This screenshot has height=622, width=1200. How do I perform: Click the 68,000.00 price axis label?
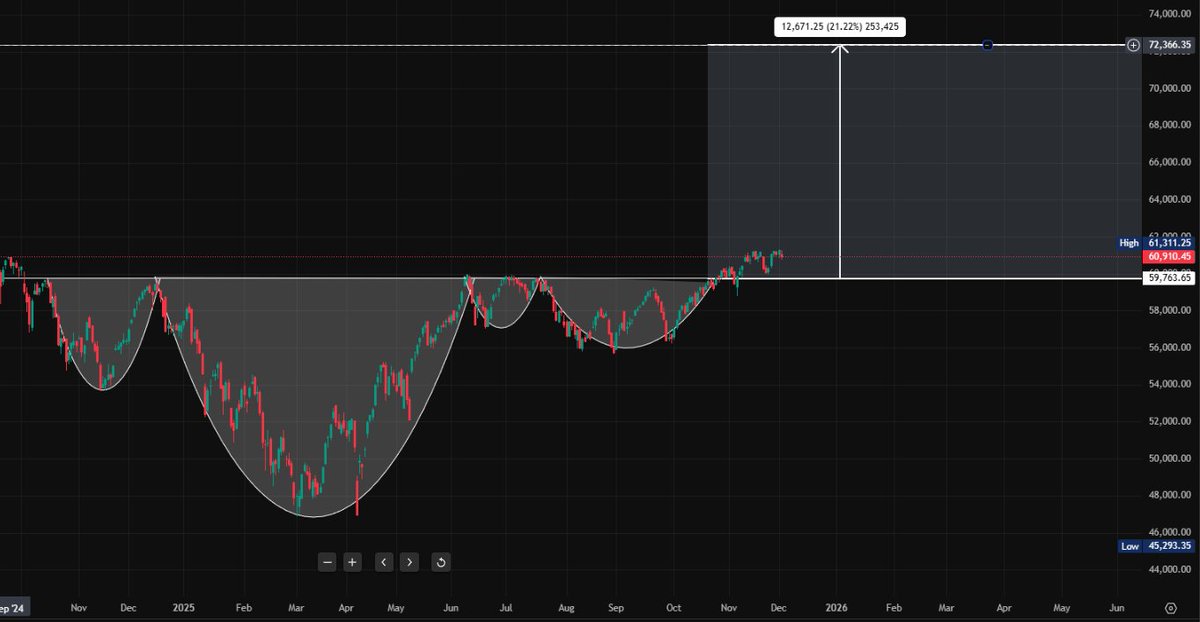[1170, 125]
